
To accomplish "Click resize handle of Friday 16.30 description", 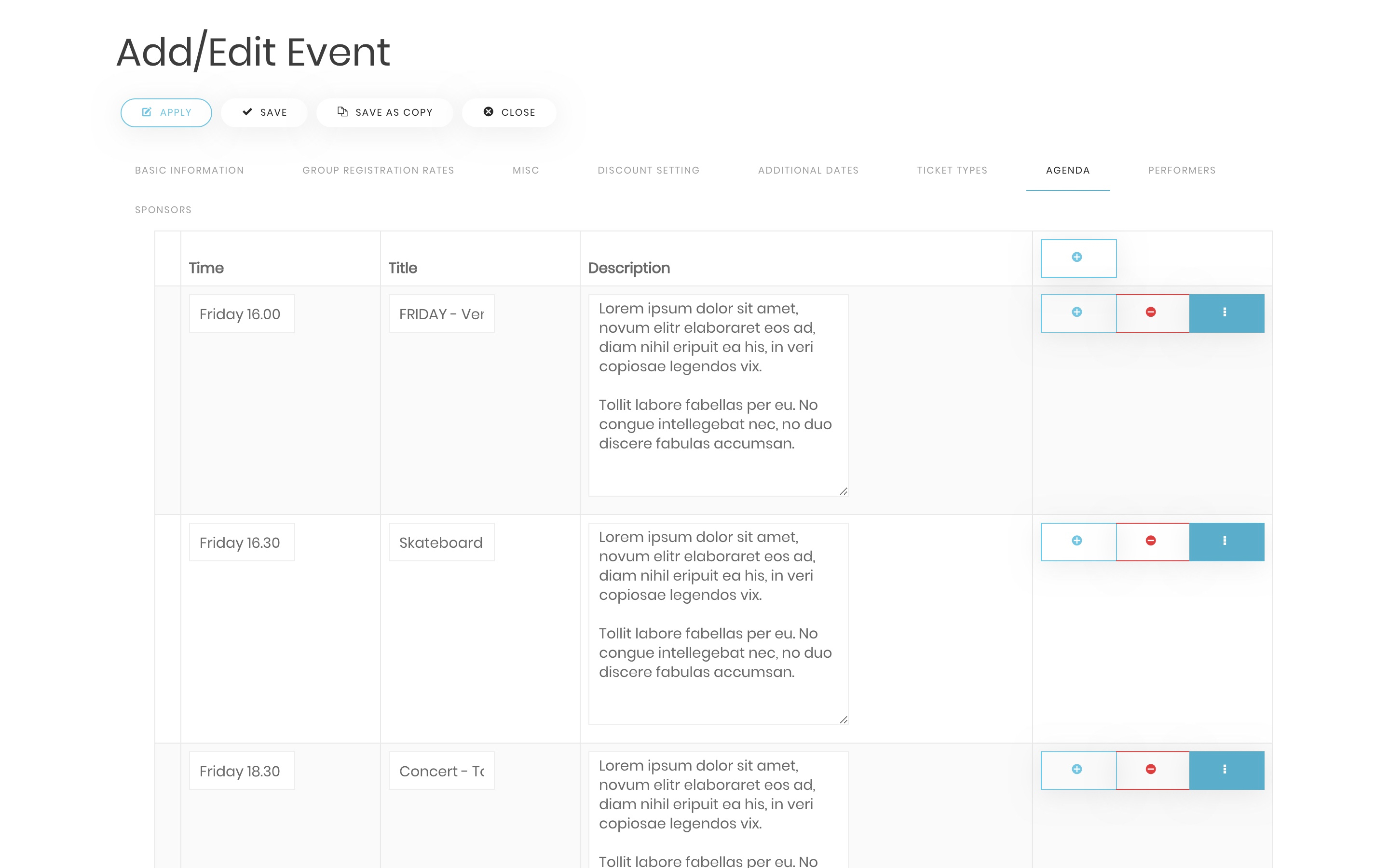I will 843,720.
